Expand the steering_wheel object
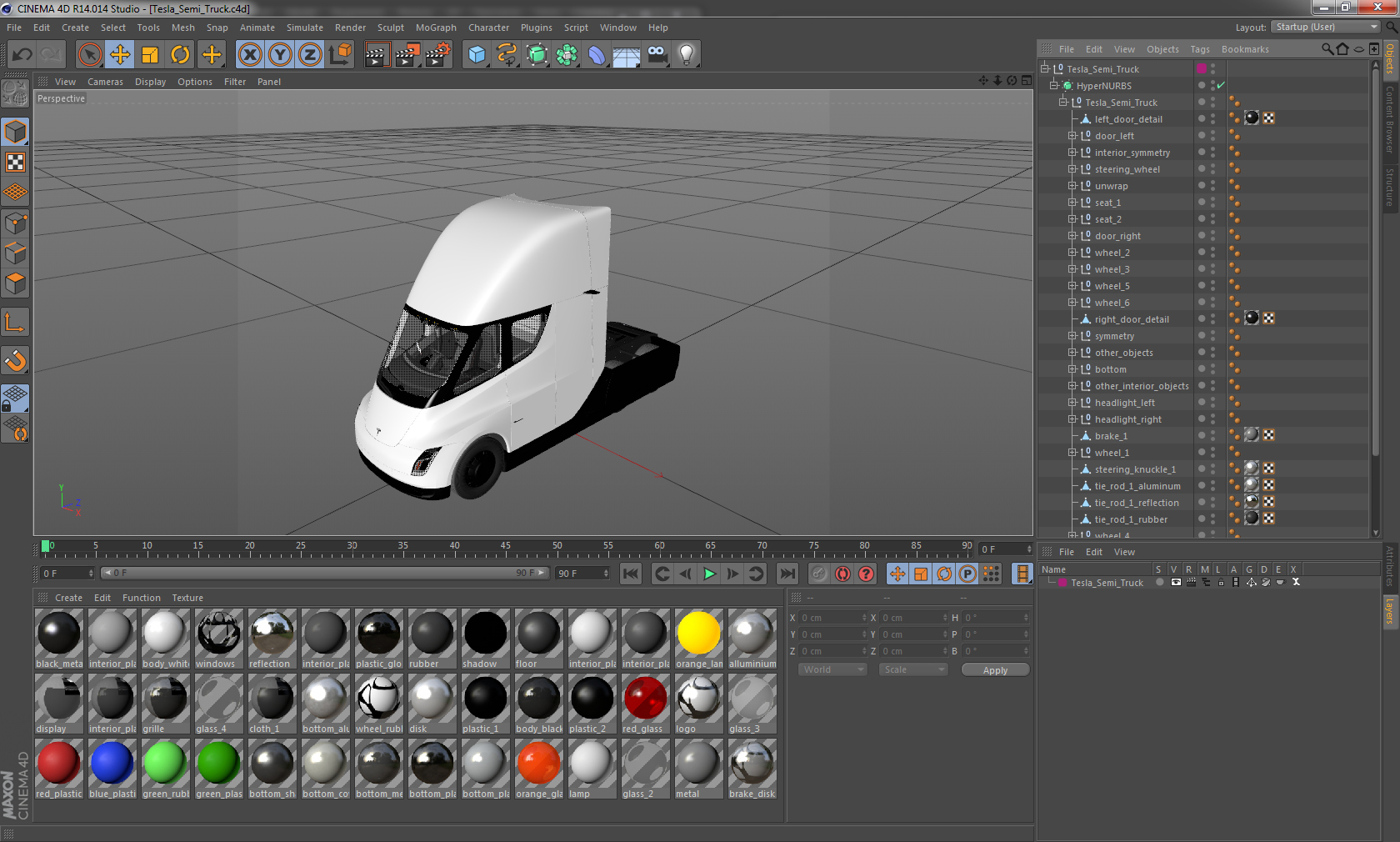Image resolution: width=1400 pixels, height=842 pixels. pyautogui.click(x=1072, y=169)
